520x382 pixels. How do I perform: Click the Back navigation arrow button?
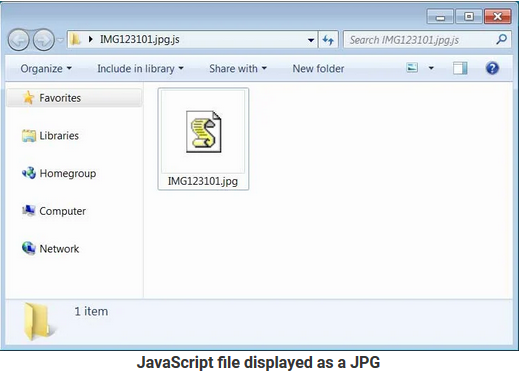[18, 40]
